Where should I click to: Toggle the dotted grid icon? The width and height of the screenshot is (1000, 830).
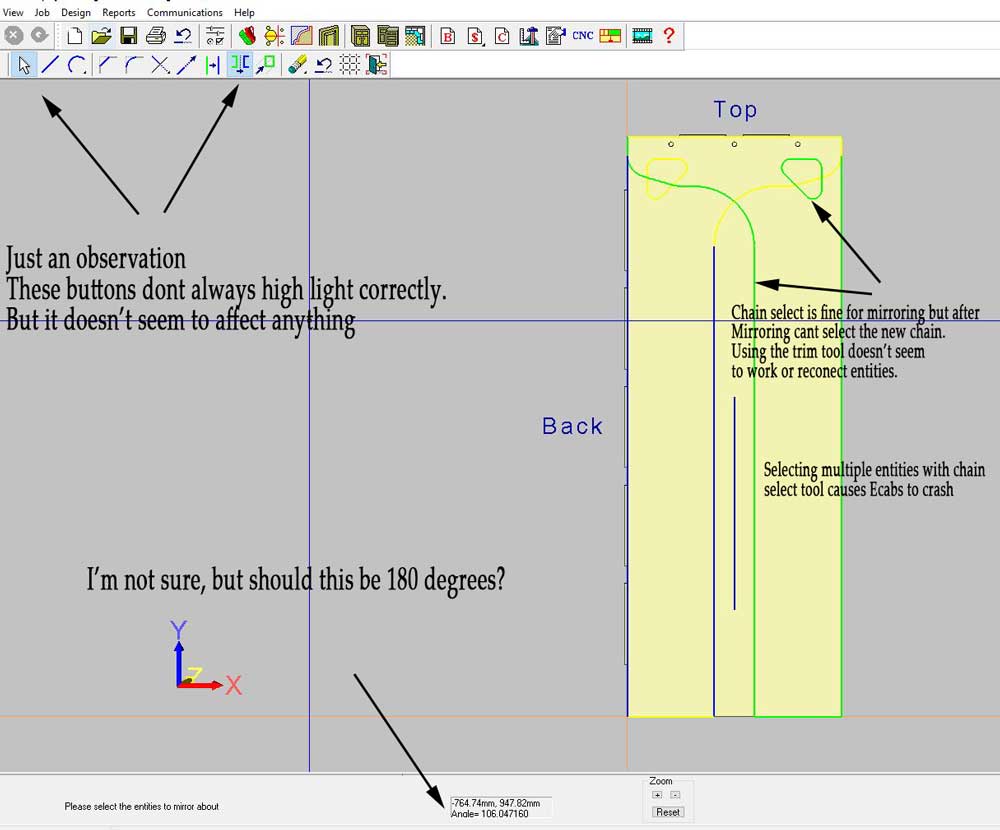[349, 65]
